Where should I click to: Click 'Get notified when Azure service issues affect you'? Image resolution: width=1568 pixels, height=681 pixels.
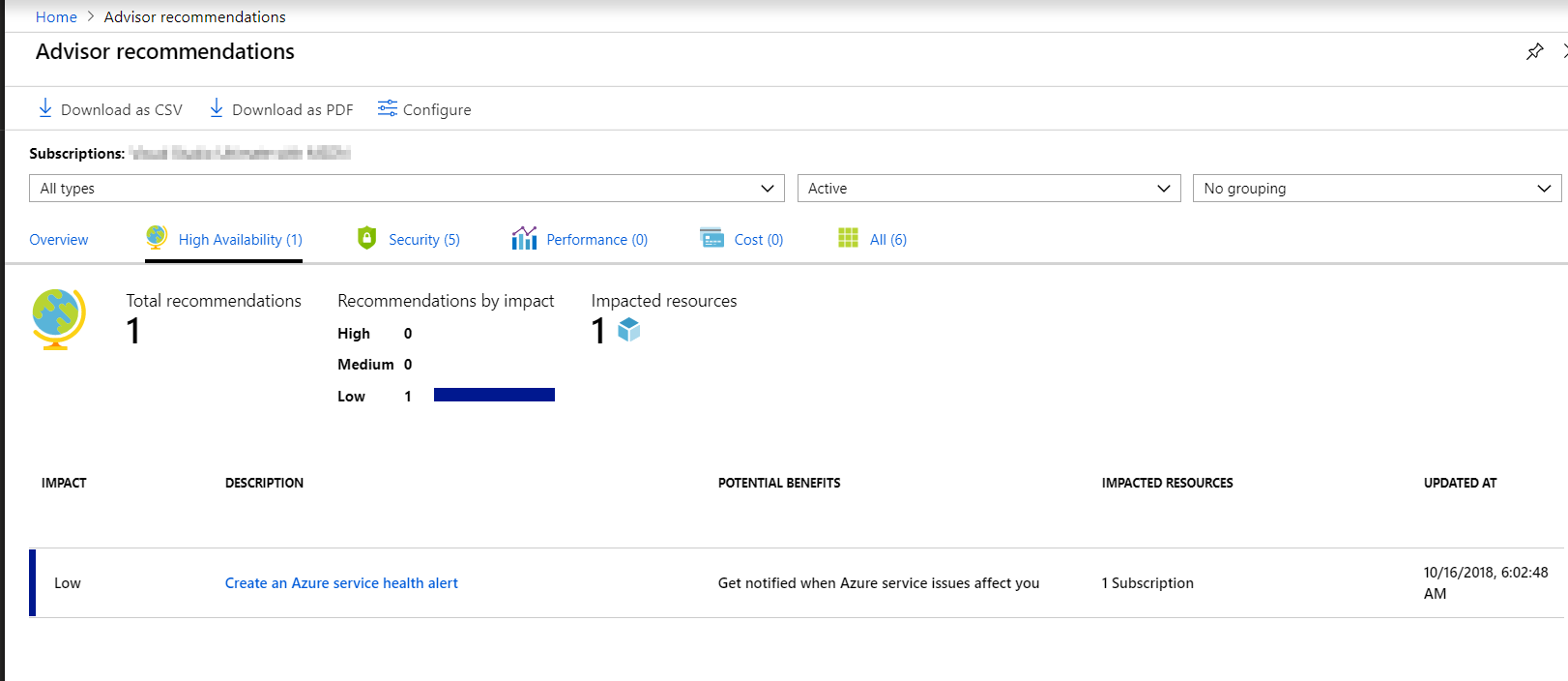tap(879, 583)
